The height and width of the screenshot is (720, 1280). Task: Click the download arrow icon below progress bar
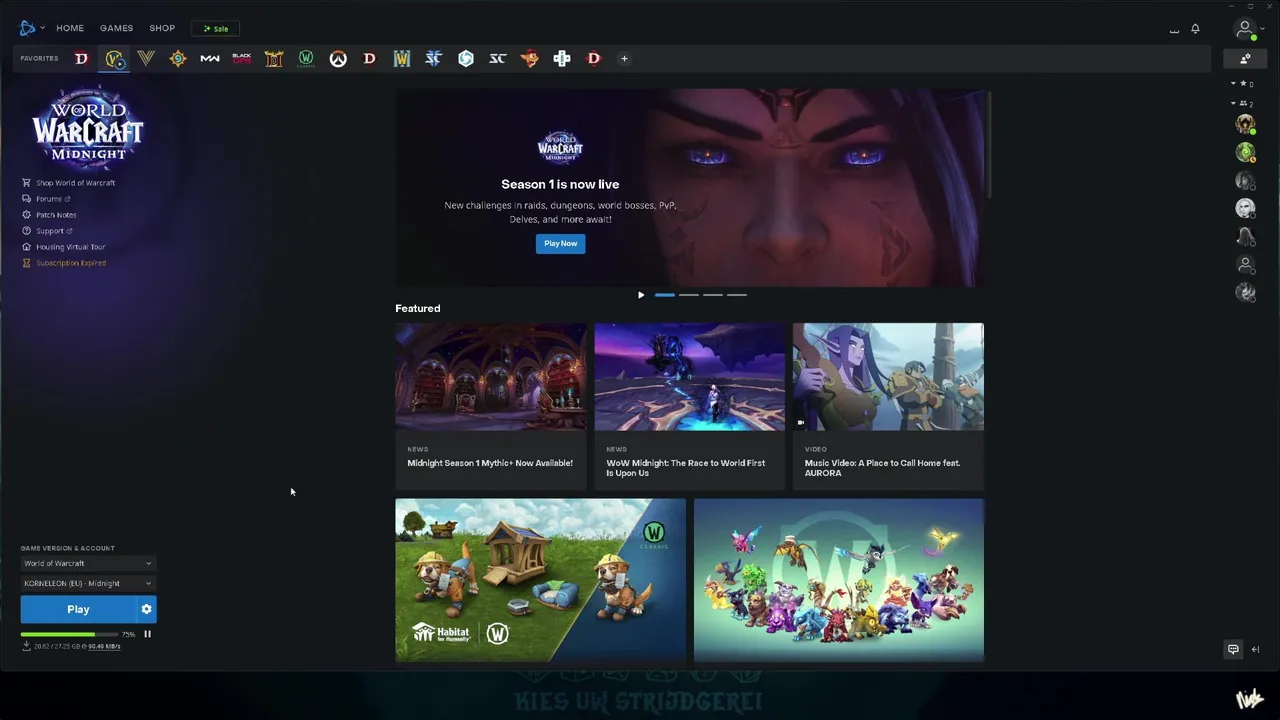click(x=26, y=646)
